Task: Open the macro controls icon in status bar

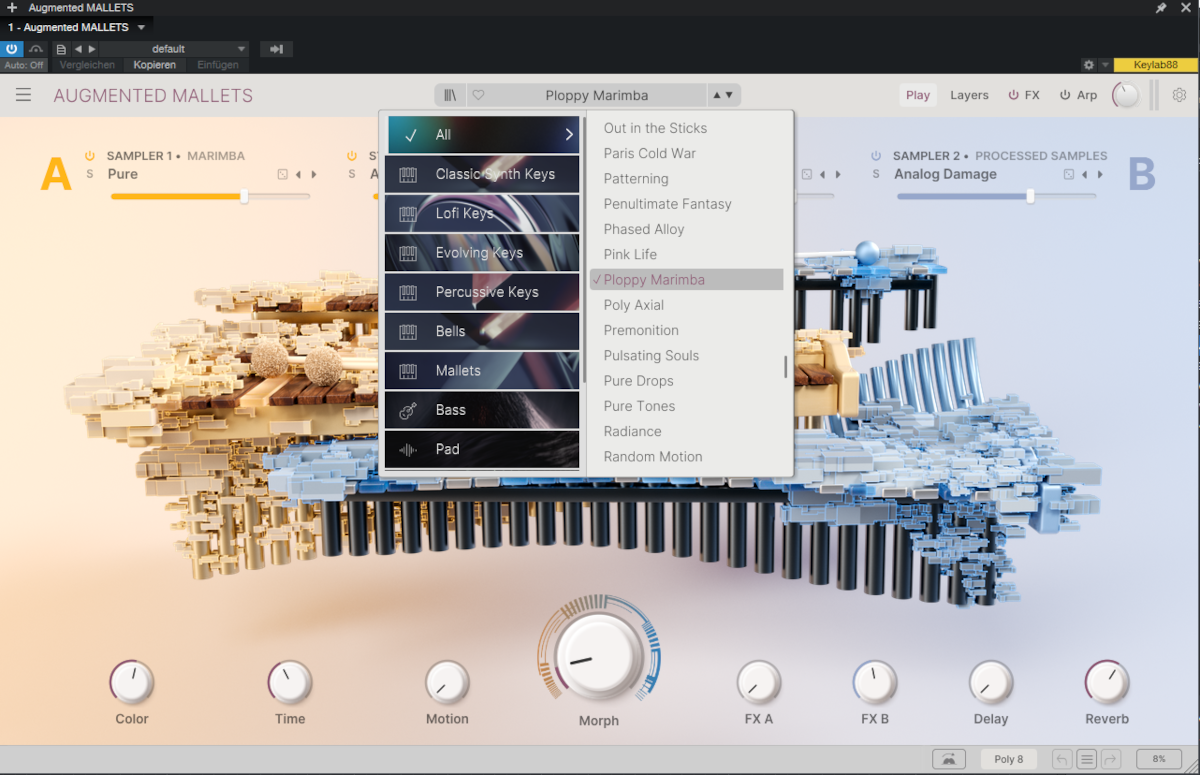Action: click(948, 759)
